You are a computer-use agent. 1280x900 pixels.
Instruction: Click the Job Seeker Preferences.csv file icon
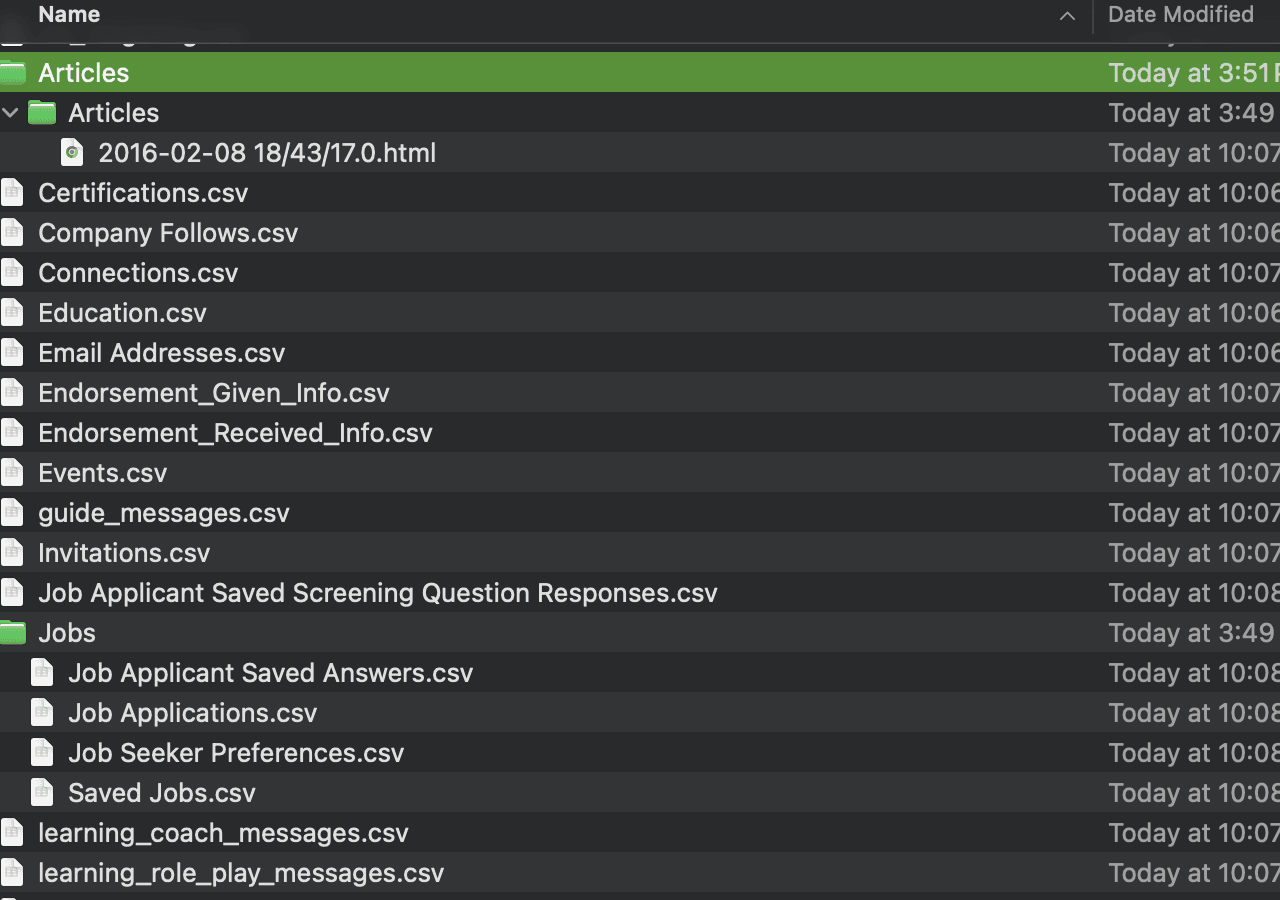pos(42,753)
